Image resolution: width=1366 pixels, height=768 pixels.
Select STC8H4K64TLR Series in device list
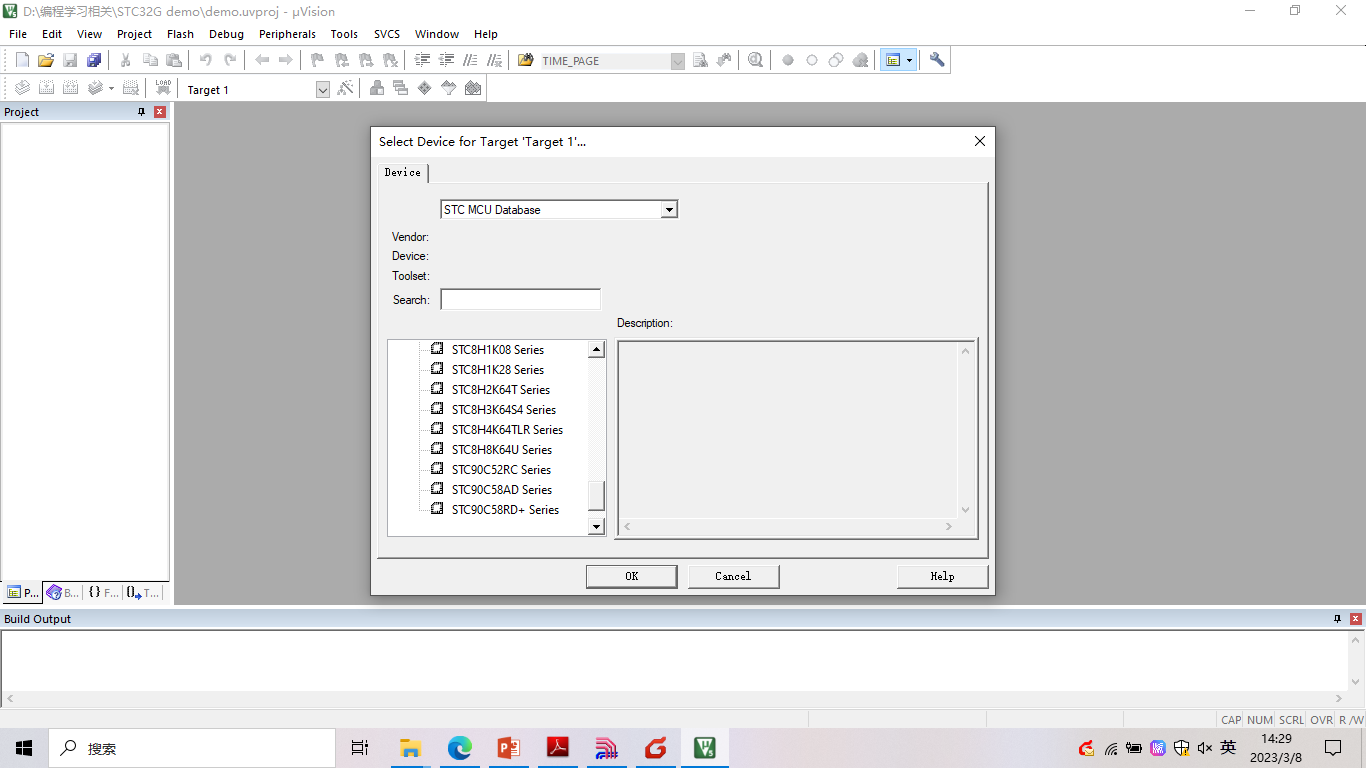coord(507,429)
